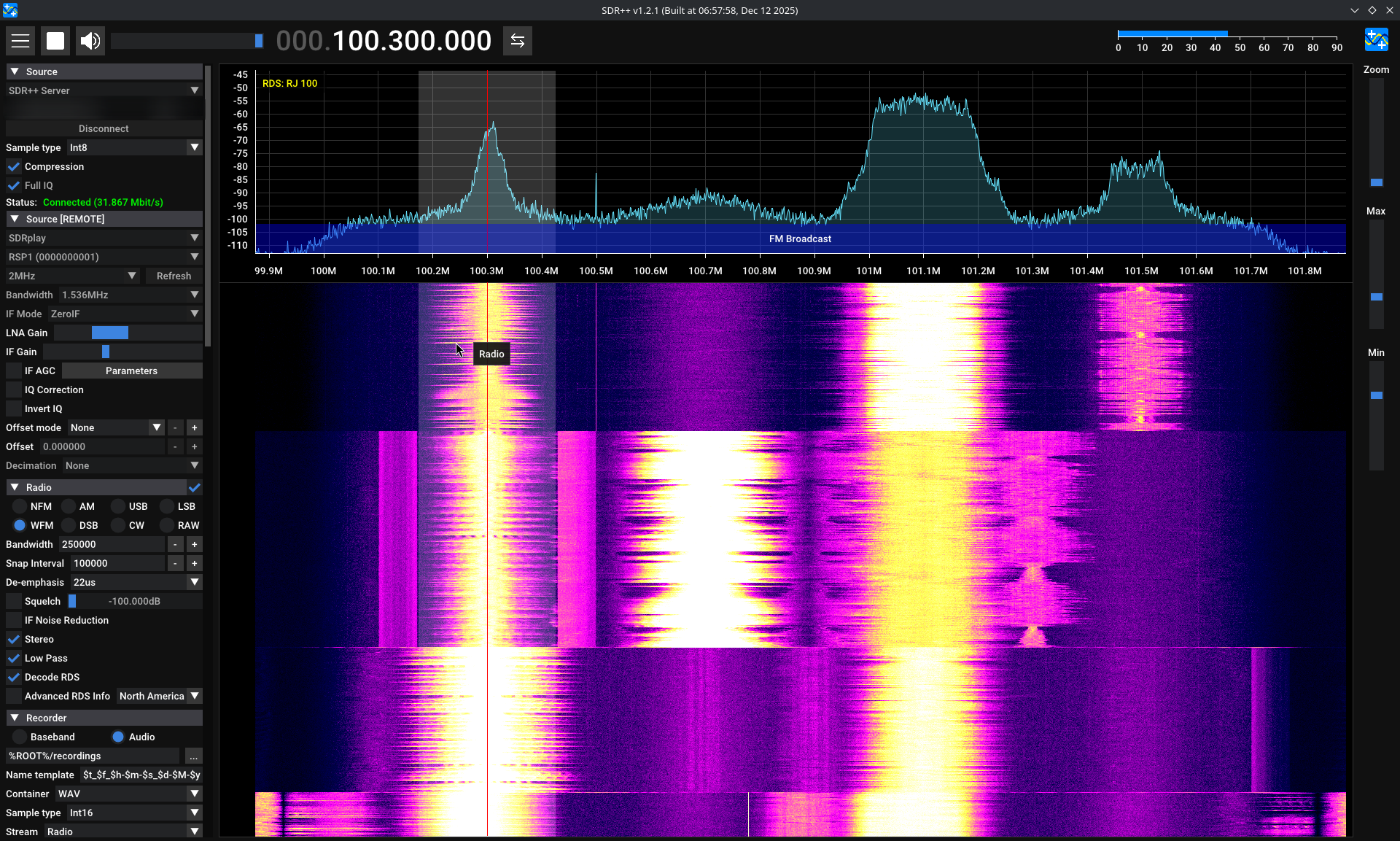This screenshot has height=841, width=1400.
Task: Mute the audio speaker icon
Action: tap(90, 41)
